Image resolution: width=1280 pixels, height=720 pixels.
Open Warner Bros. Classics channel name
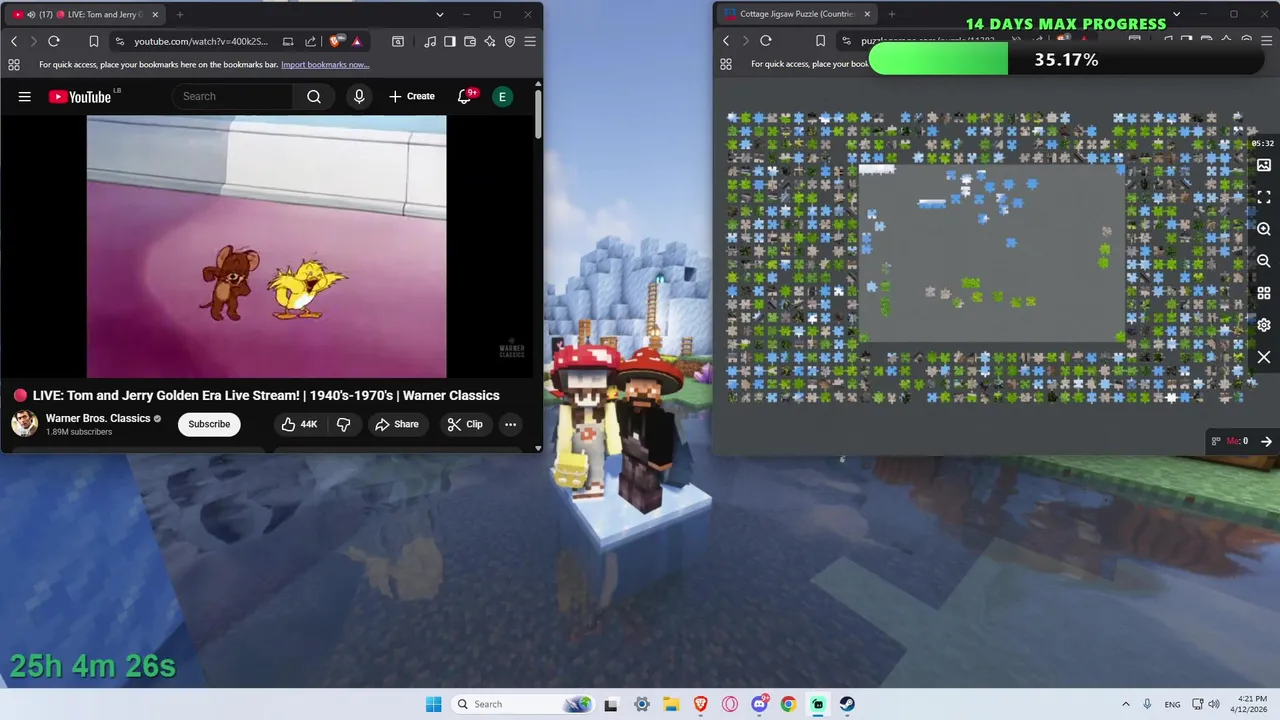(x=98, y=418)
